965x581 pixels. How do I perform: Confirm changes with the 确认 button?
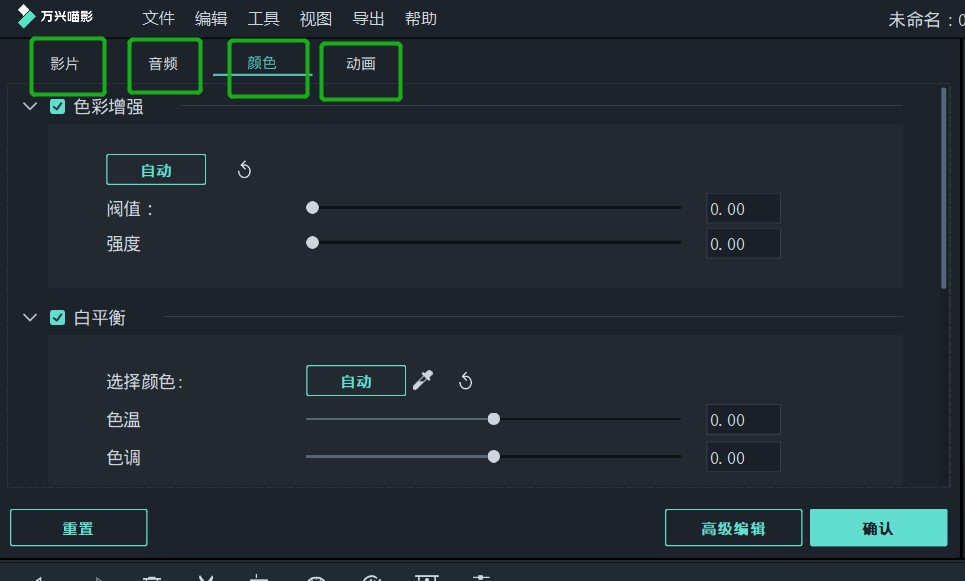pyautogui.click(x=877, y=528)
